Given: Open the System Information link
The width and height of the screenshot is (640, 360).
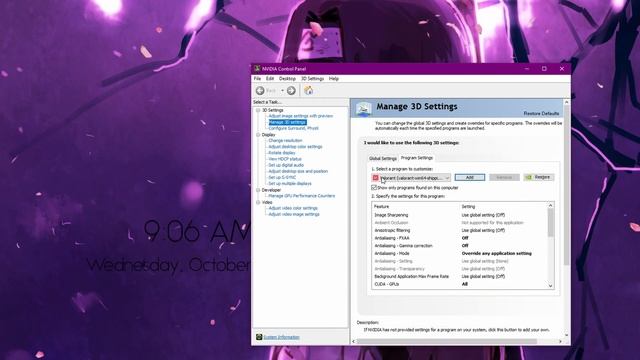Looking at the screenshot, I should pyautogui.click(x=281, y=337).
